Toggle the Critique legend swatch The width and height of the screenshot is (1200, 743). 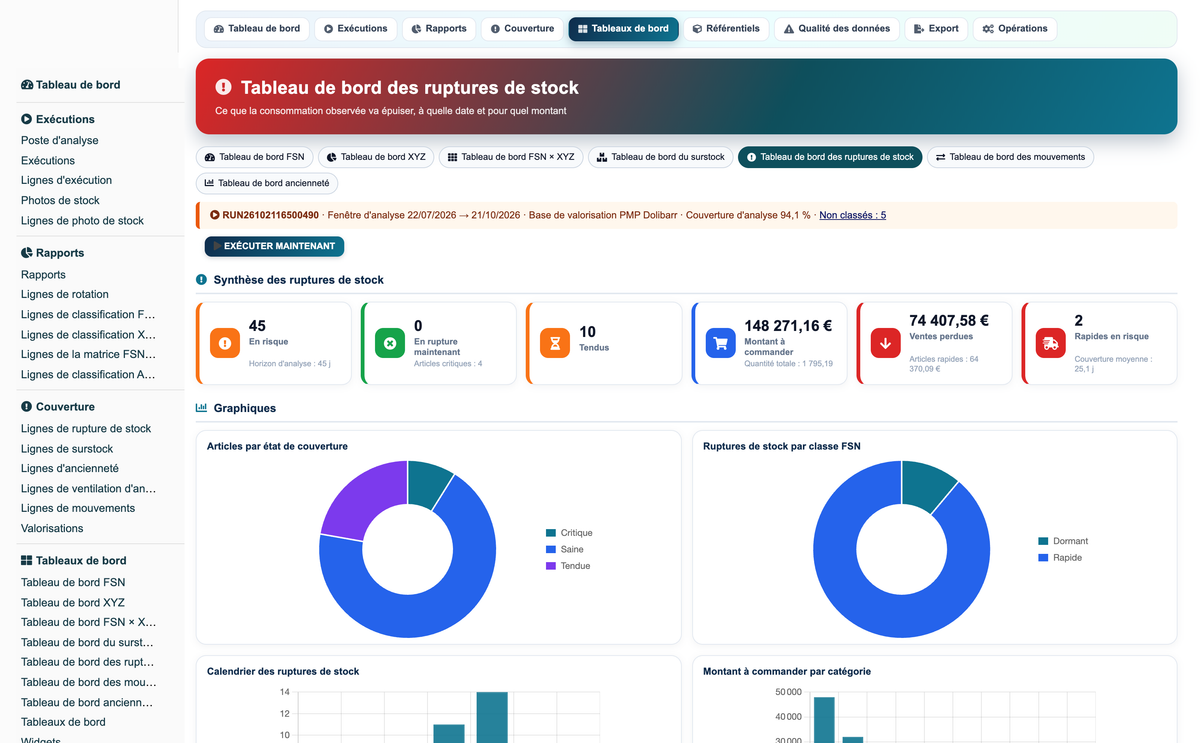tap(551, 533)
